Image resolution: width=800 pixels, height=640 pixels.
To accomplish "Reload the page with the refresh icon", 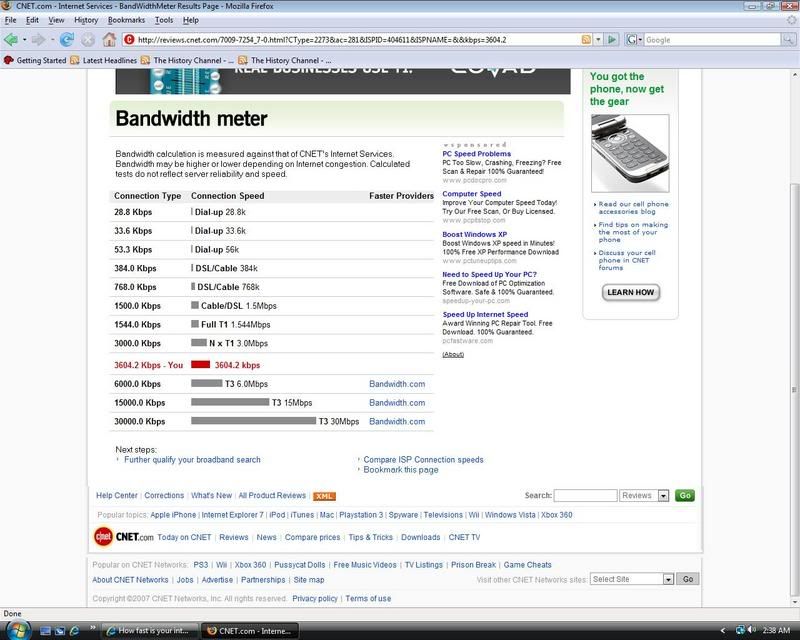I will tap(67, 39).
